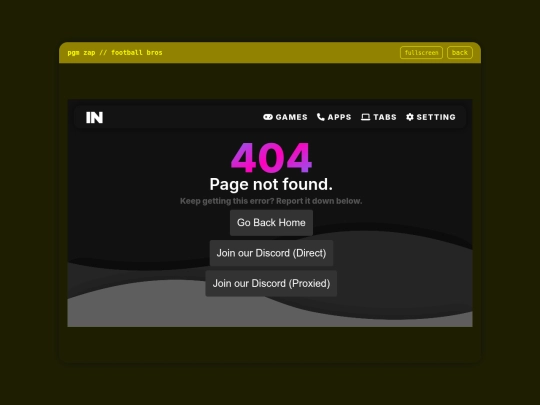Open the APPS menu item
This screenshot has width=540, height=405.
334,117
